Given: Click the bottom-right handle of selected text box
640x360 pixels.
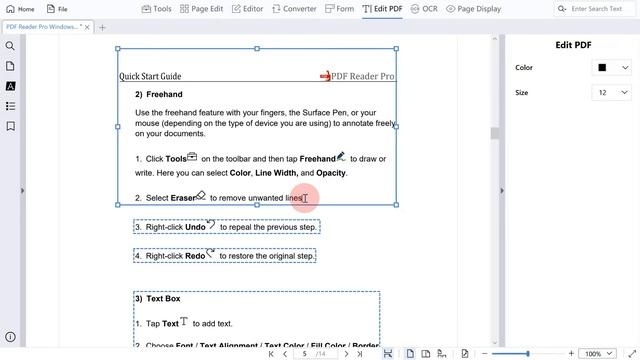Looking at the screenshot, I should 396,205.
